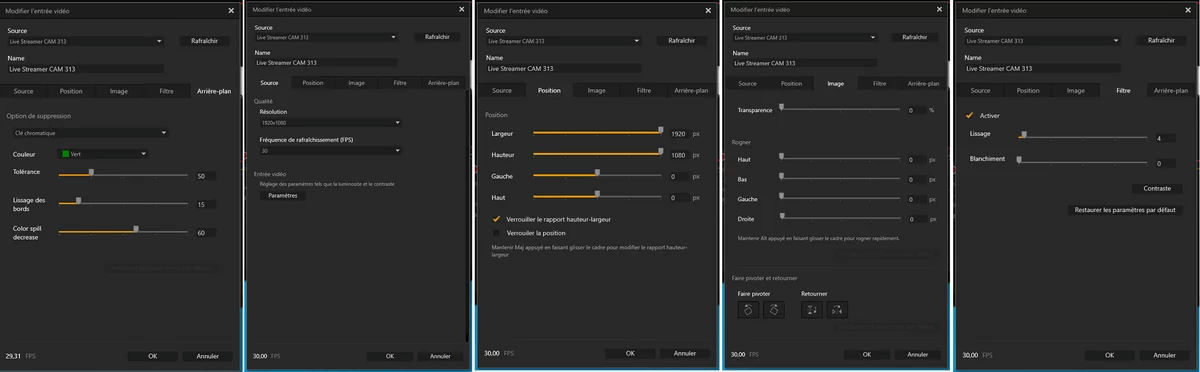
Task: Adjust the Tolérance slider
Action: 123,173
